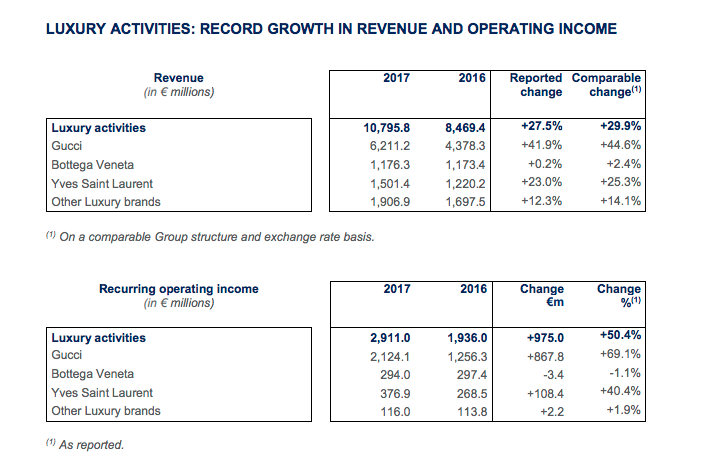
Task: Click the comparable change +2.4%
Action: 624,164
